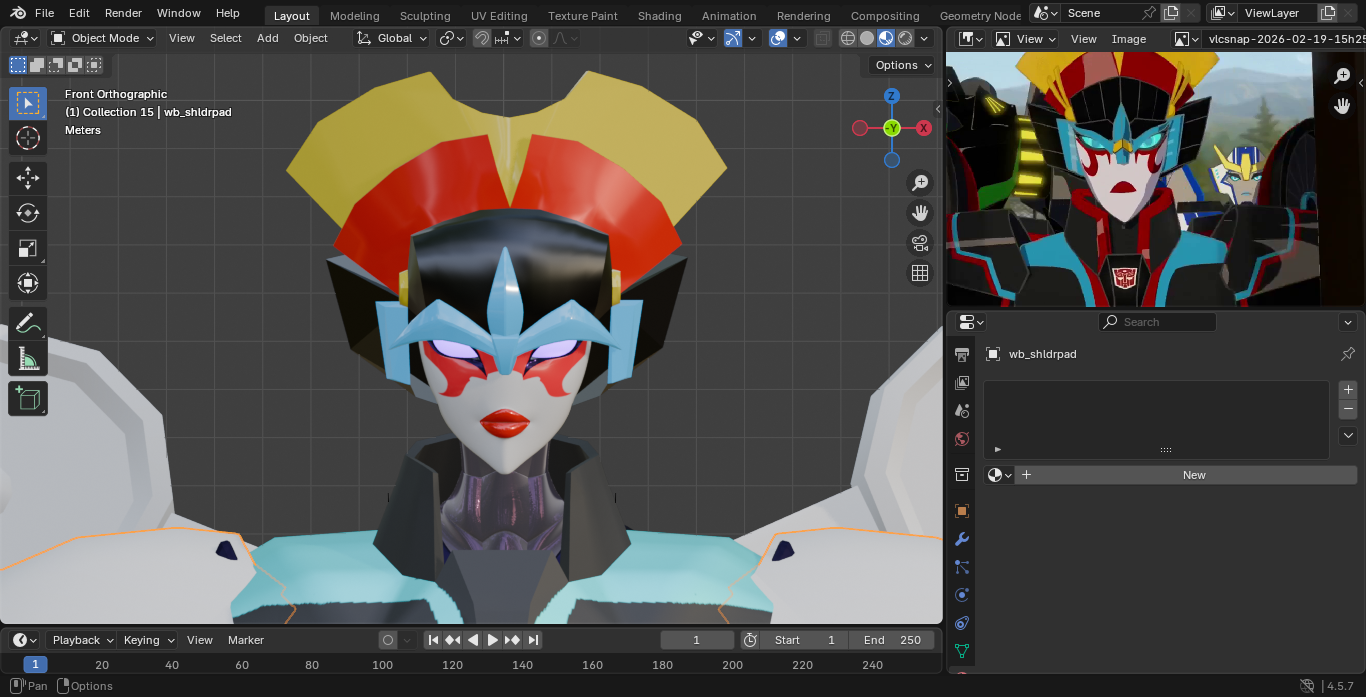
Task: Click the viewport zoom magnifier icon
Action: coord(920,182)
